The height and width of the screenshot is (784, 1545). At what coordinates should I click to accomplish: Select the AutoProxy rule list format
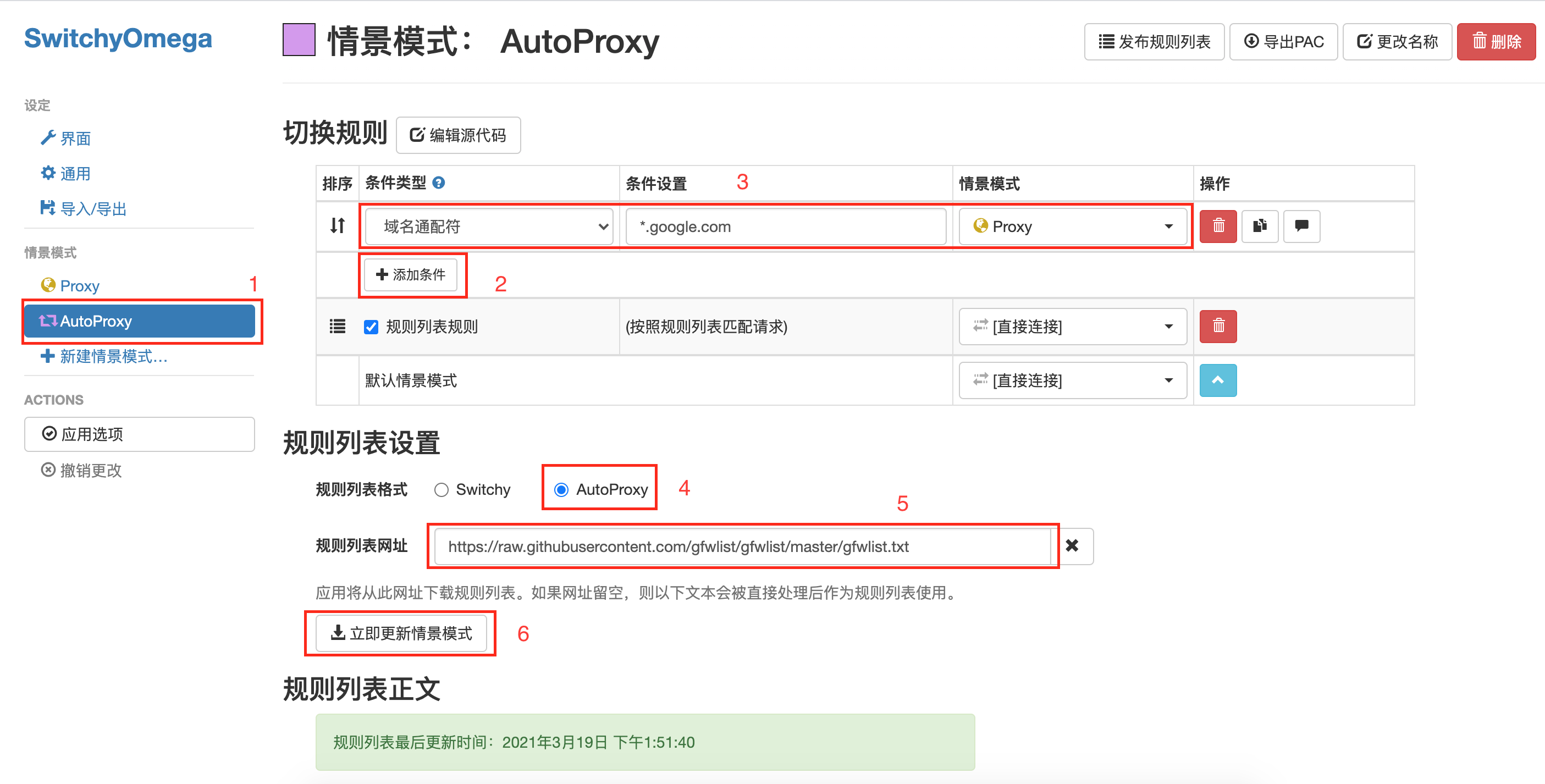coord(561,489)
